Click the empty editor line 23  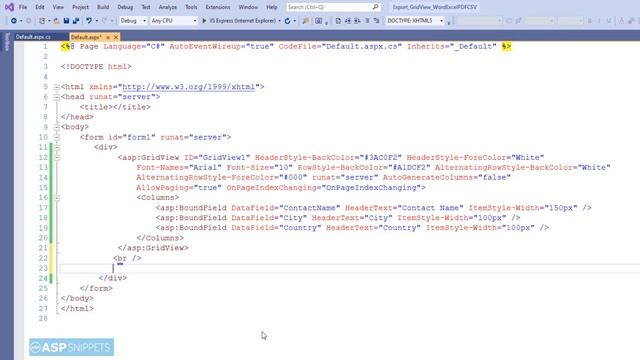(349, 268)
